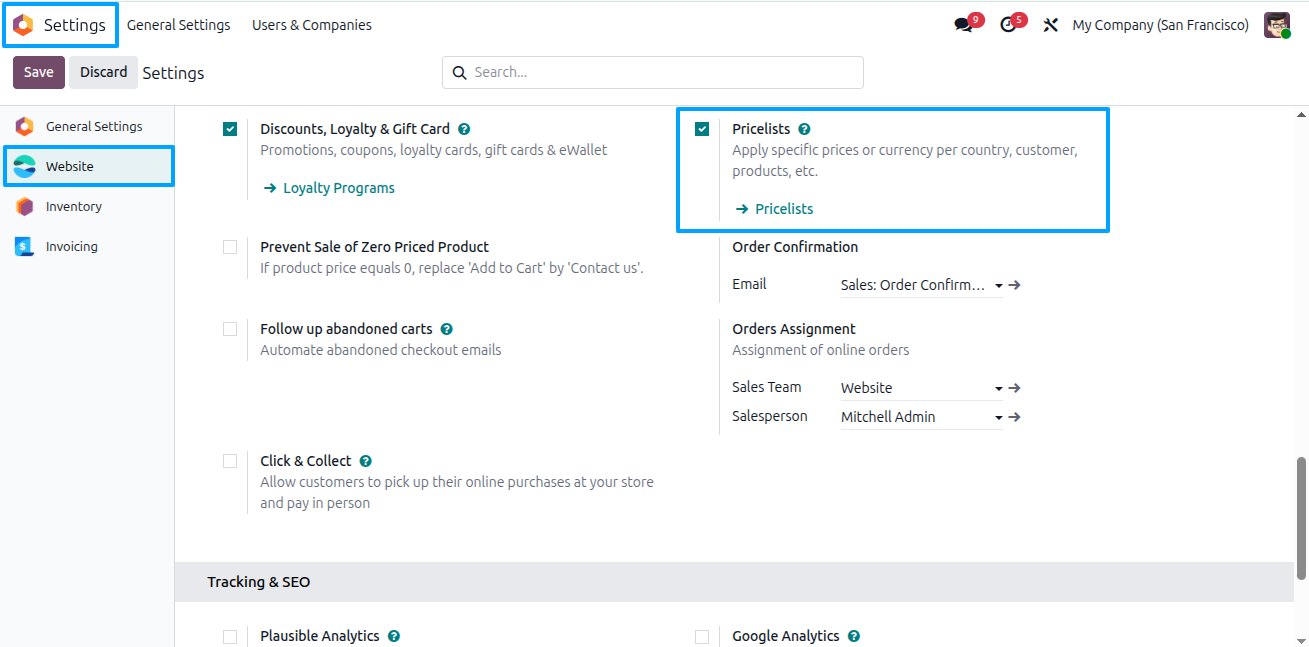The width and height of the screenshot is (1309, 647).
Task: Open the activities clock icon with 5 badge
Action: 1008,25
